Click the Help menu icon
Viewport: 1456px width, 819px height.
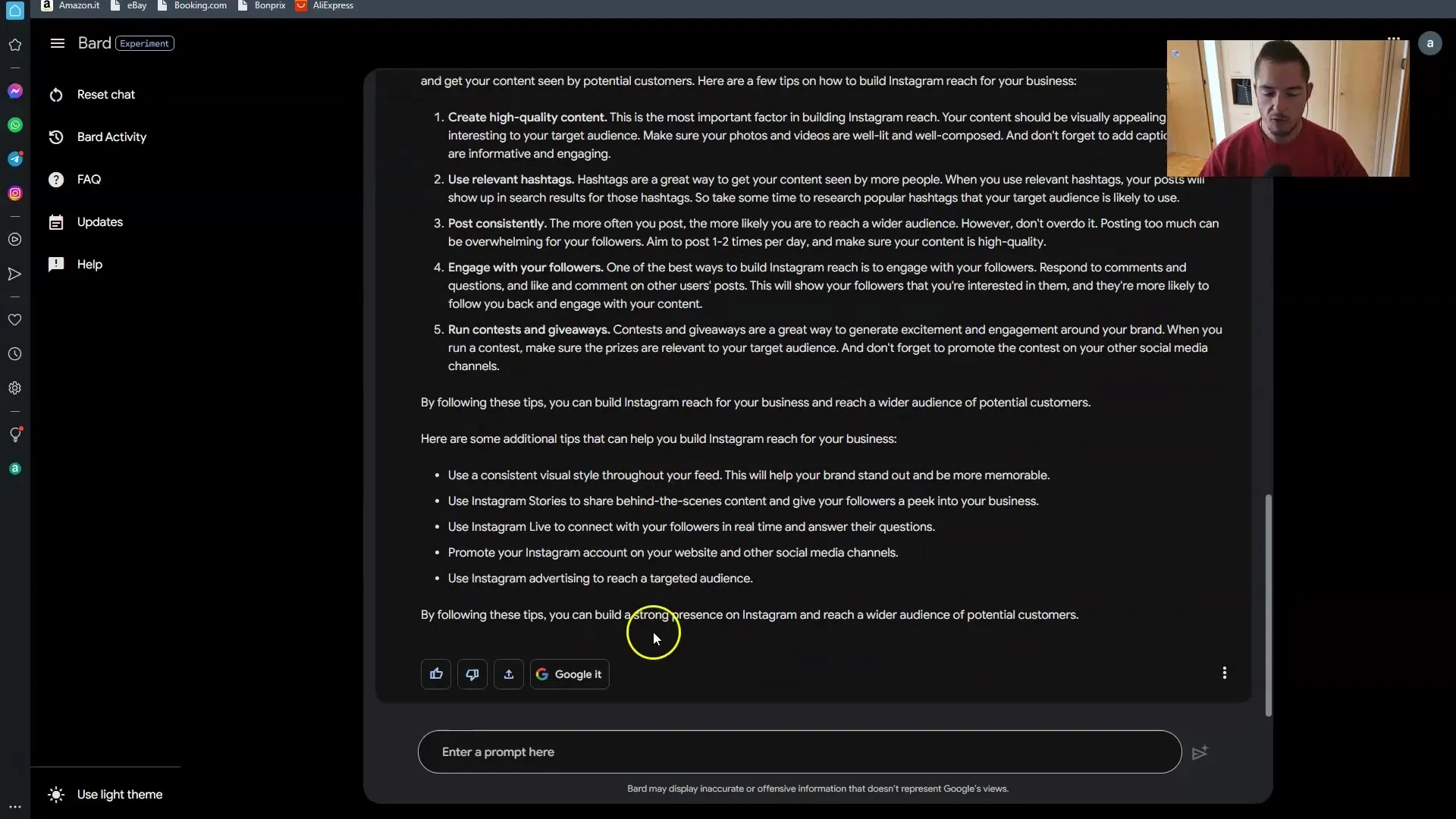(x=56, y=264)
